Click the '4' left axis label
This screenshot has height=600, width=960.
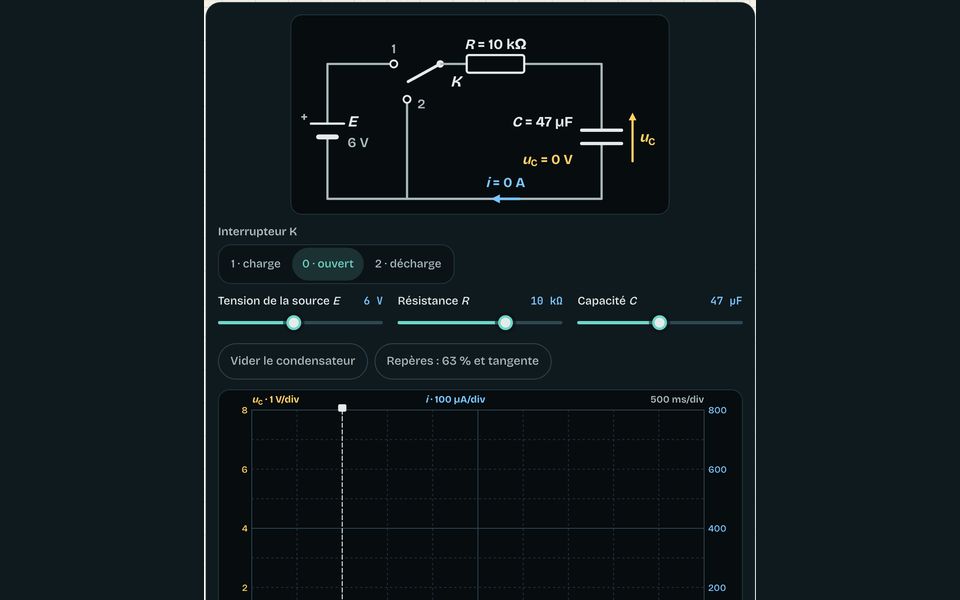(x=245, y=528)
